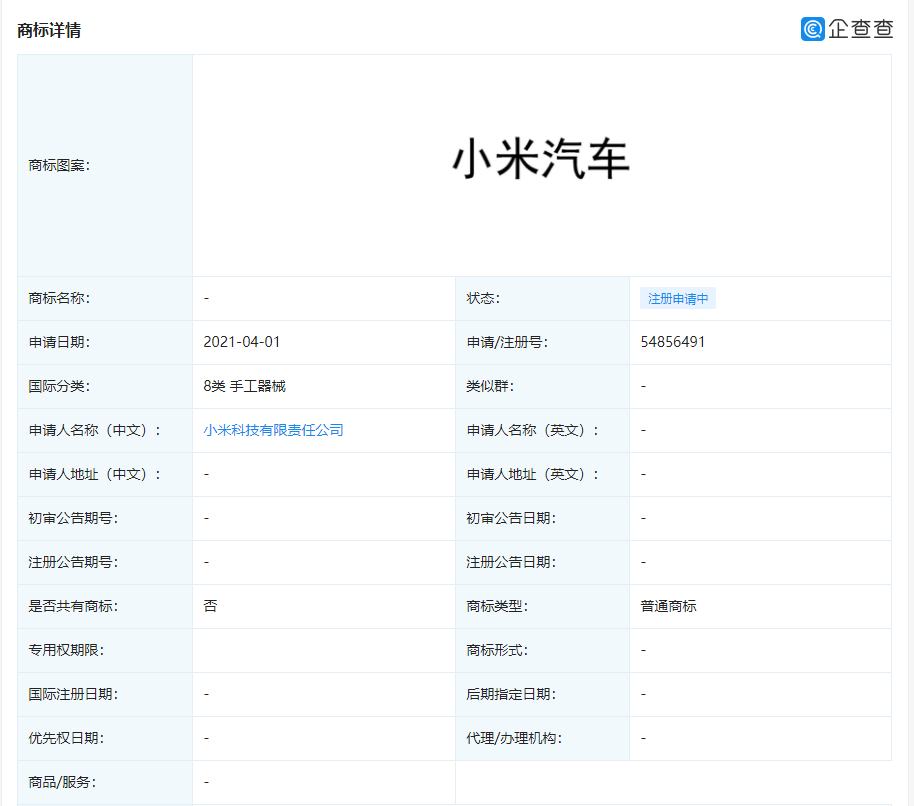The height and width of the screenshot is (806, 914).
Task: Select the 商标详情 heading
Action: point(49,30)
